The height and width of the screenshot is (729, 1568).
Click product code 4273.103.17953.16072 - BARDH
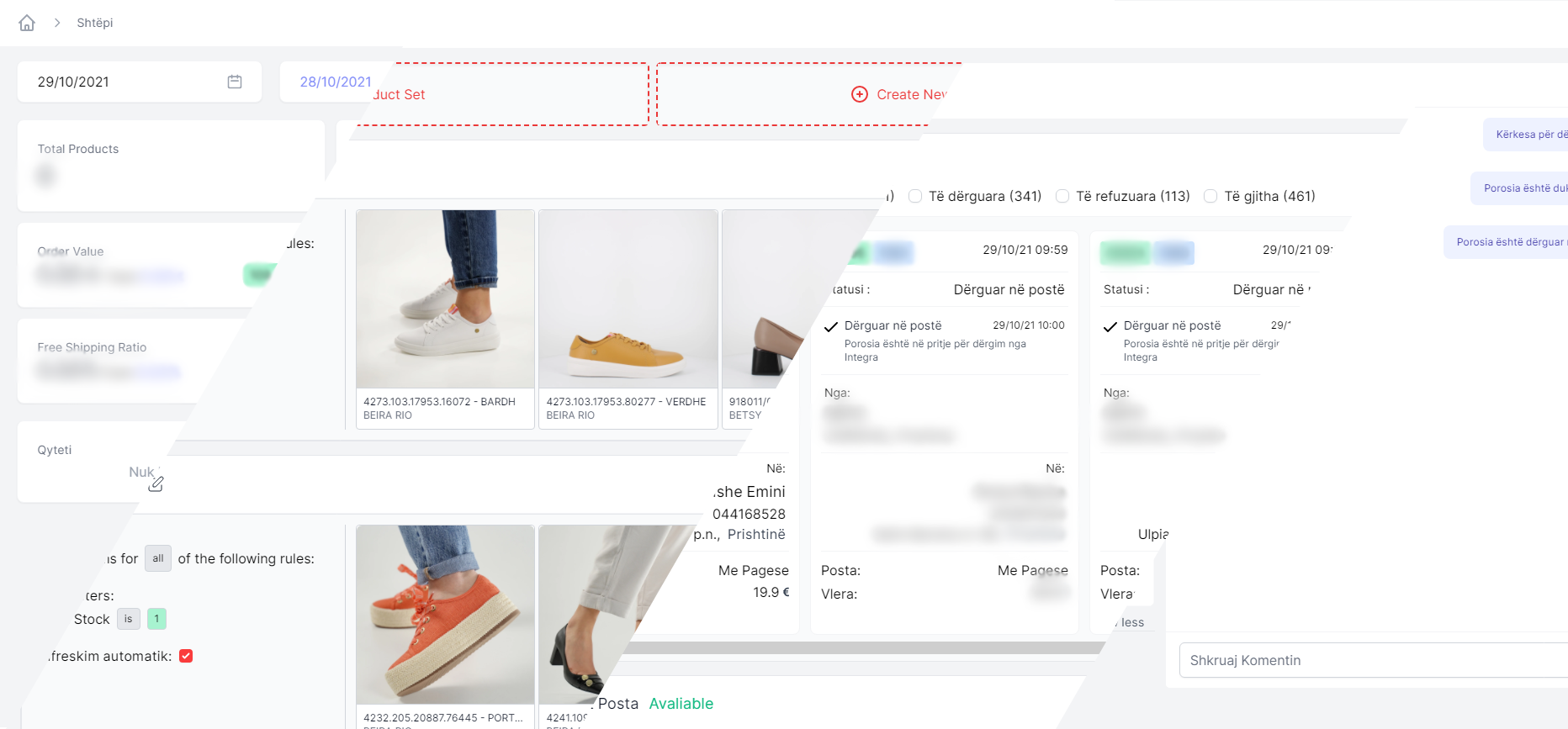[x=439, y=402]
